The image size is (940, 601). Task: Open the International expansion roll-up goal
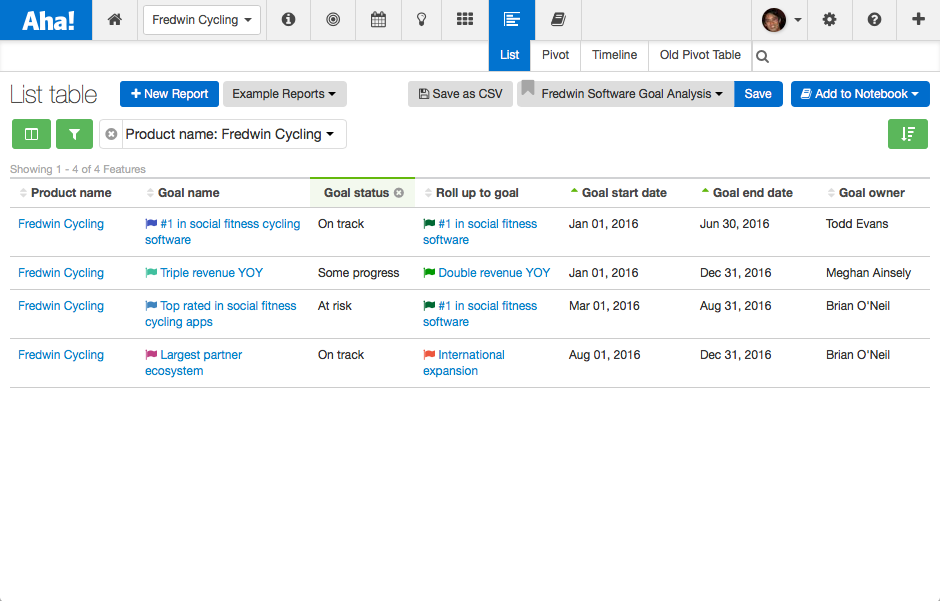(x=463, y=363)
